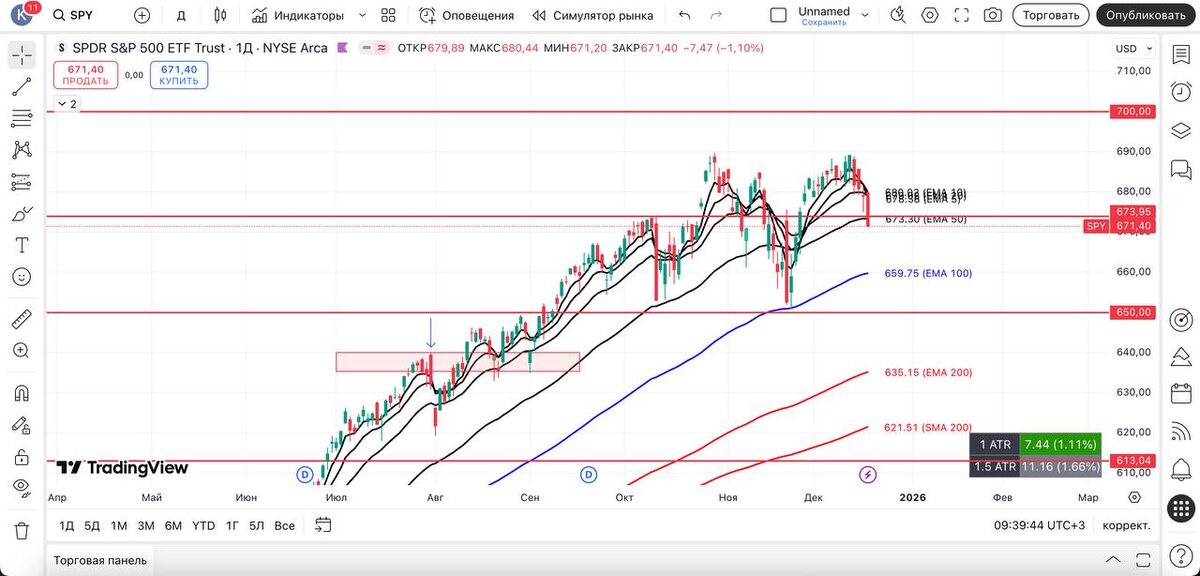
Task: Add a symbol to compare with plus icon
Action: tap(142, 15)
